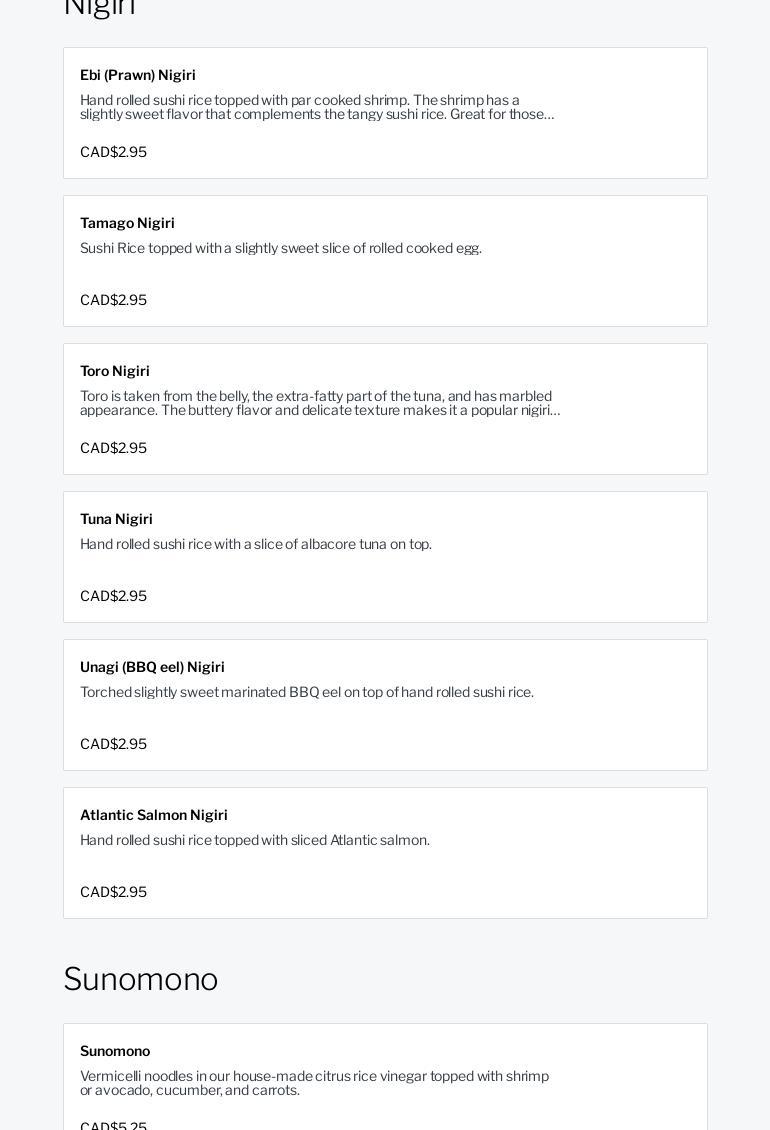Click the Toro Nigiri CAD$2.95 price
This screenshot has height=1130, width=770.
[113, 448]
